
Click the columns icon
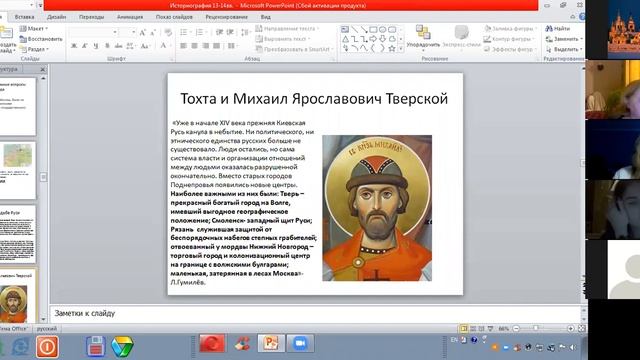tap(232, 46)
